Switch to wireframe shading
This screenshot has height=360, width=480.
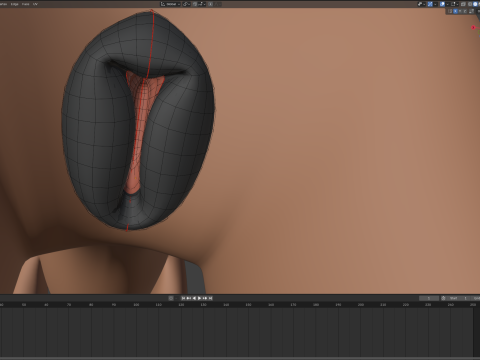(x=470, y=4)
